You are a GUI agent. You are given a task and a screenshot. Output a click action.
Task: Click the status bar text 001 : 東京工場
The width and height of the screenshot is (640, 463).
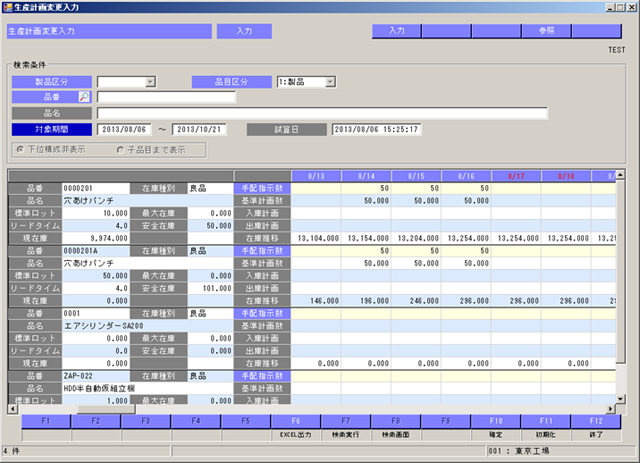point(518,451)
